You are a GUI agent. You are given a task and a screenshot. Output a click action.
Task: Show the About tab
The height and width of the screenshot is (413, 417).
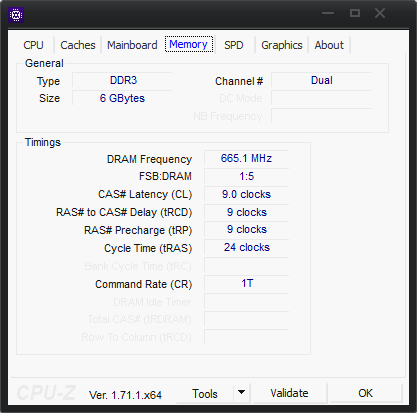[329, 45]
